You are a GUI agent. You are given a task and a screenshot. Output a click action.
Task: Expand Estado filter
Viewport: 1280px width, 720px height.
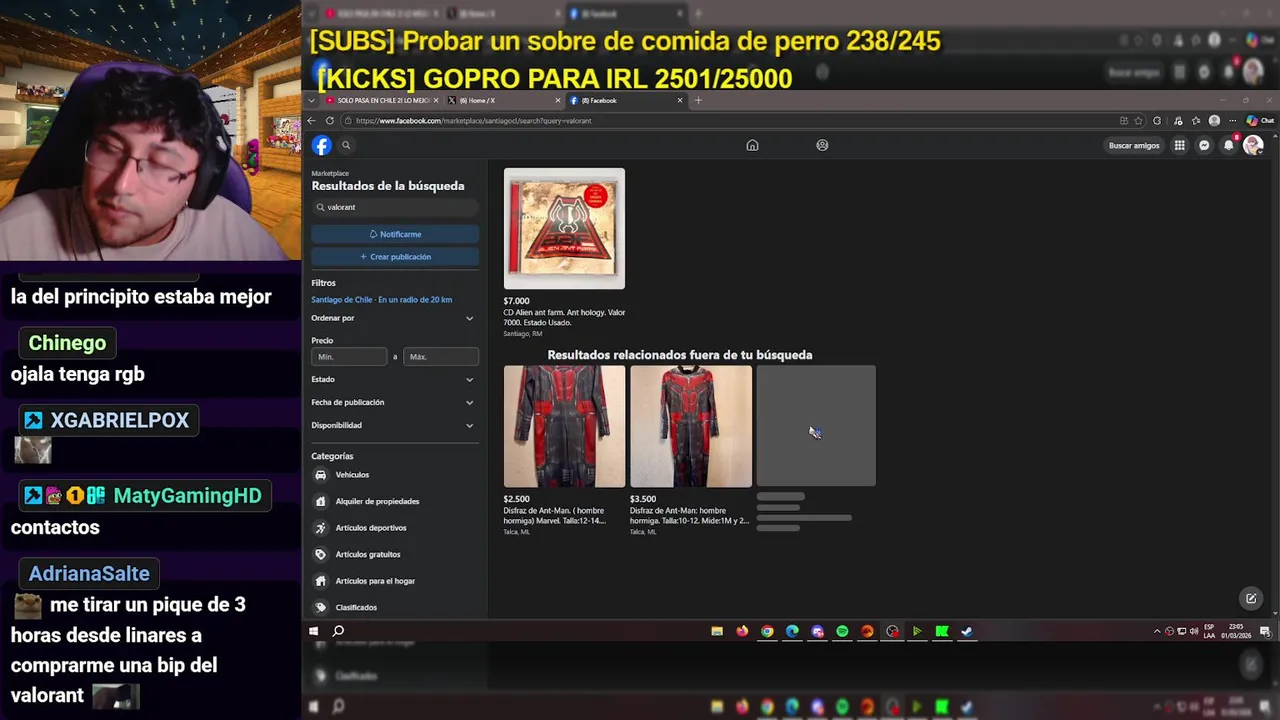[x=394, y=379]
